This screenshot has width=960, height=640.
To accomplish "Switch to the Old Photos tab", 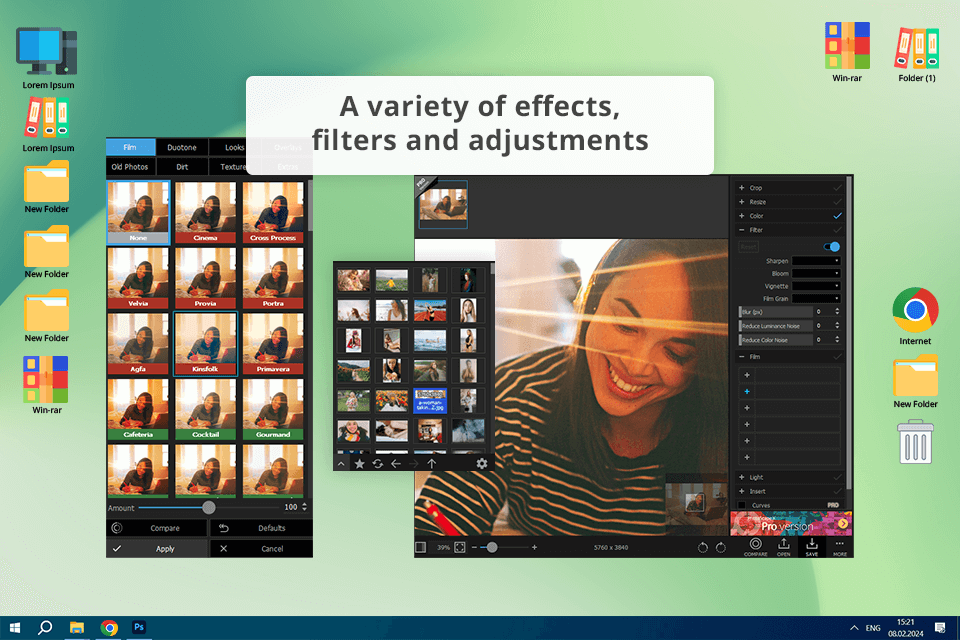I will [130, 167].
